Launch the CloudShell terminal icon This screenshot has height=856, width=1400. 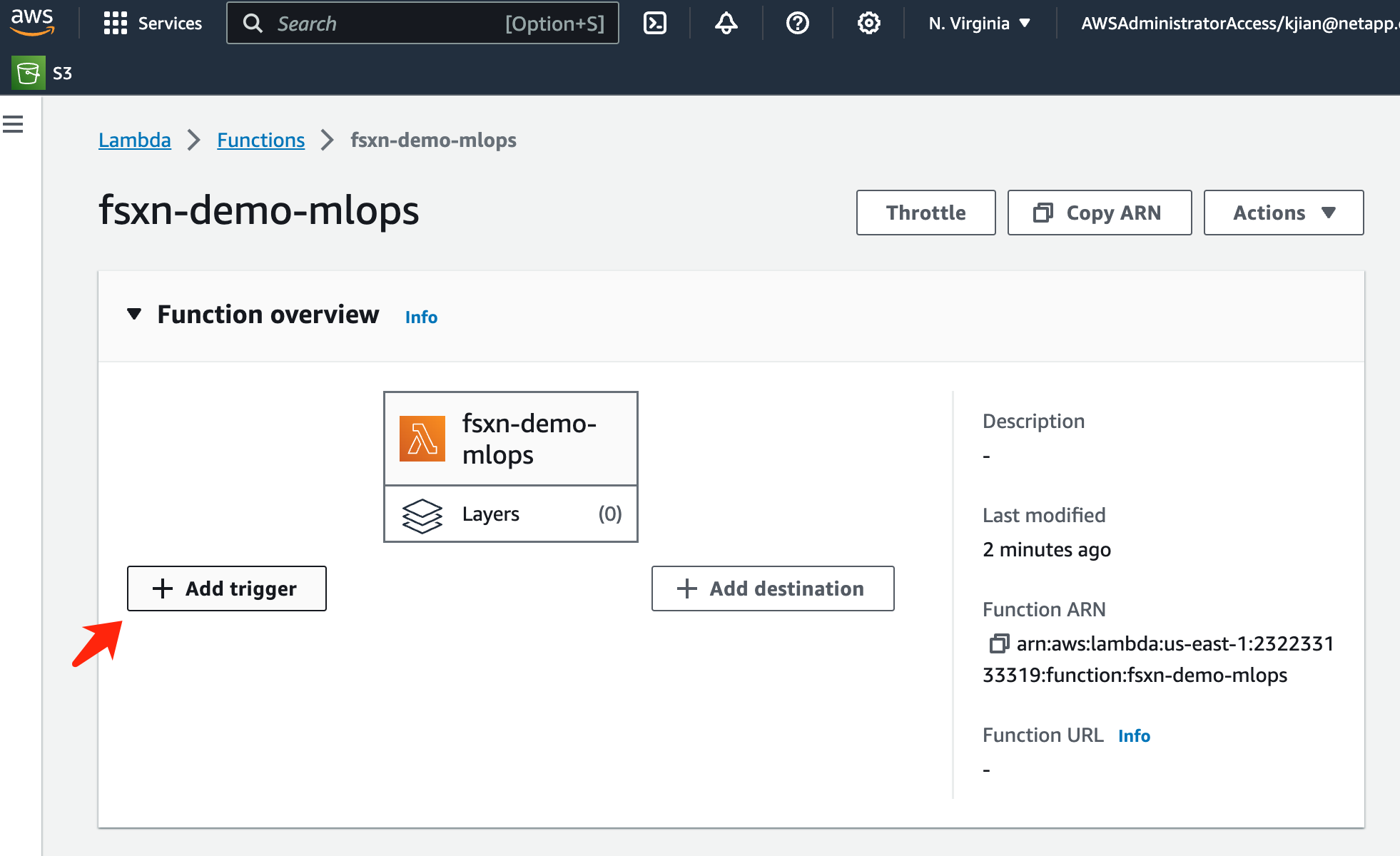(x=654, y=24)
